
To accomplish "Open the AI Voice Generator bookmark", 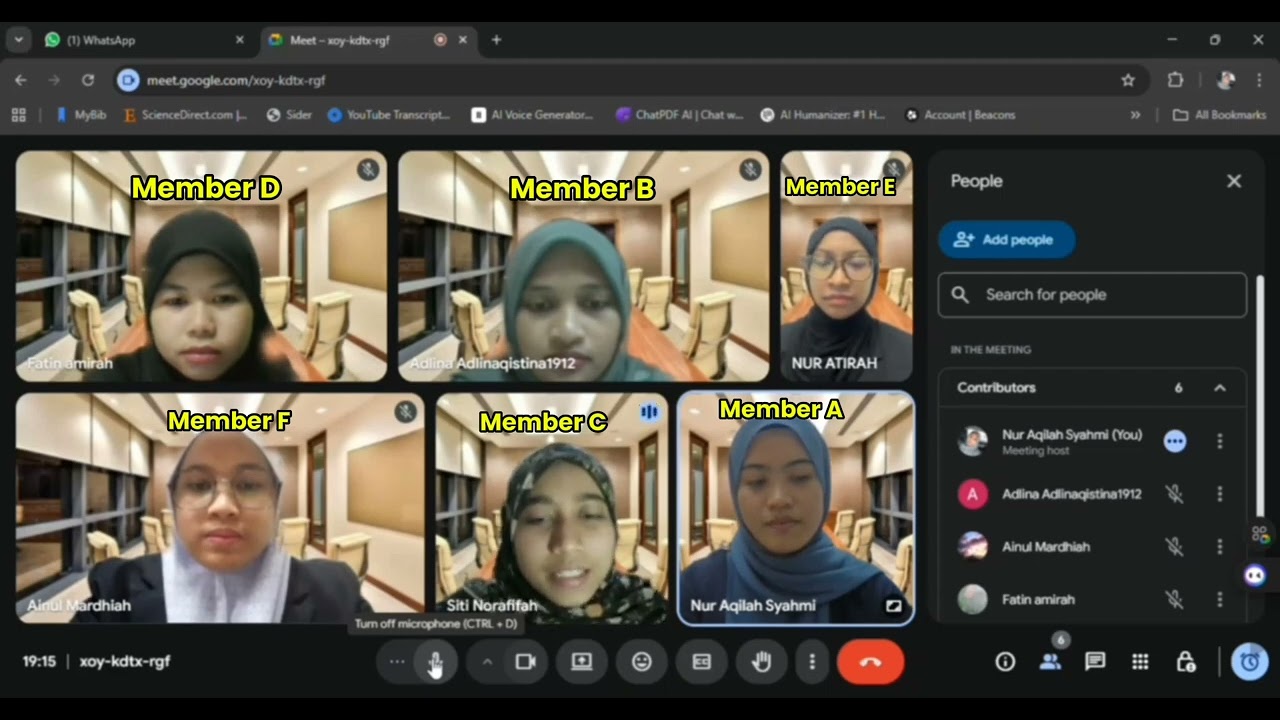I will pos(533,115).
